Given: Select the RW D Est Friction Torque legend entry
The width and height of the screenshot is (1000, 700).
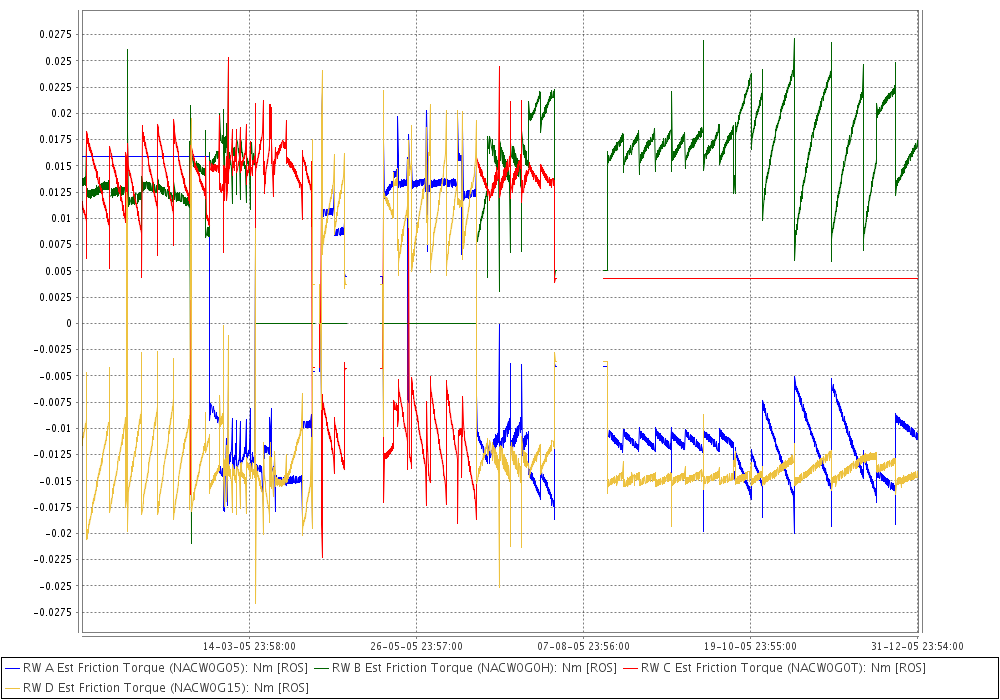Looking at the screenshot, I should coord(156,688).
